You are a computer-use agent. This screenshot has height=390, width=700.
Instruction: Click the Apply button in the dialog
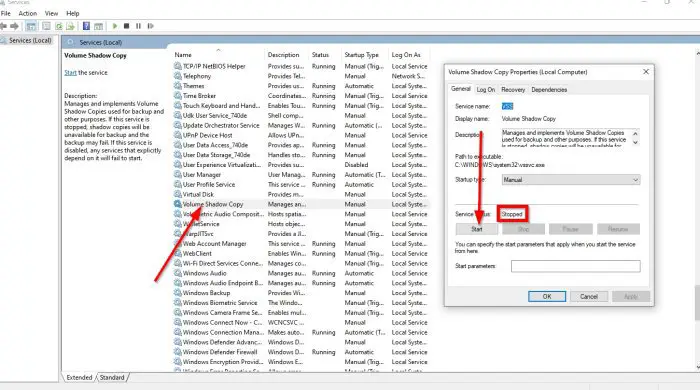click(x=631, y=296)
